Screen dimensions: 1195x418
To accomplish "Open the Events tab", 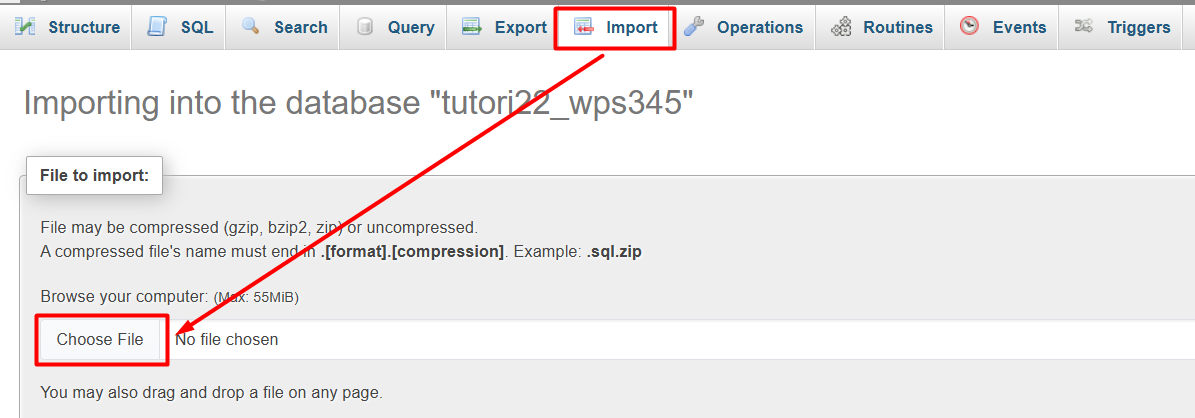I will pos(1001,27).
